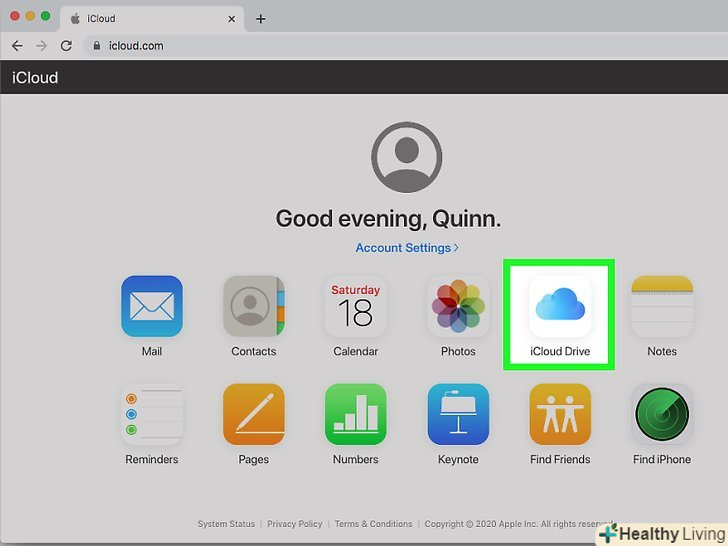
Task: Click the iCloud title in header bar
Action: click(x=35, y=78)
